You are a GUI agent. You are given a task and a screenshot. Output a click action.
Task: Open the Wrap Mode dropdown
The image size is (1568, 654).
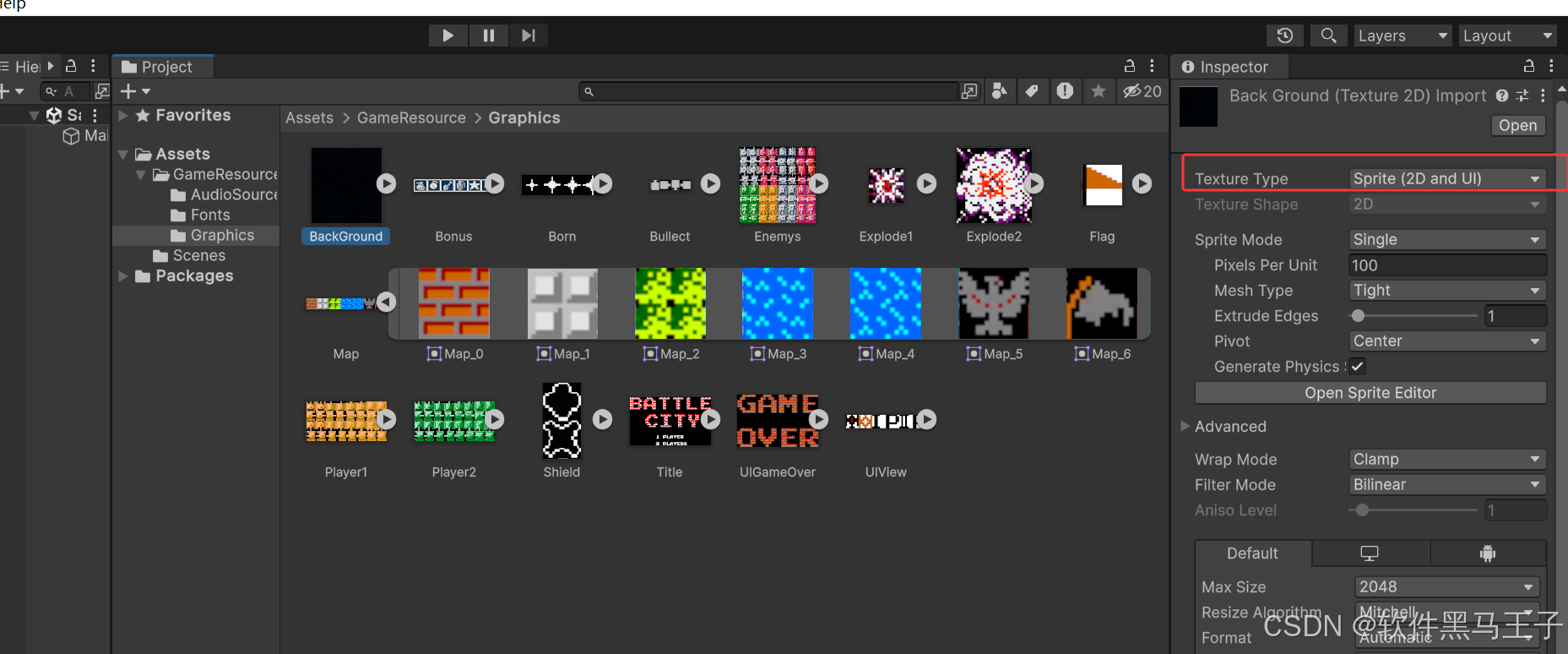[x=1447, y=460]
